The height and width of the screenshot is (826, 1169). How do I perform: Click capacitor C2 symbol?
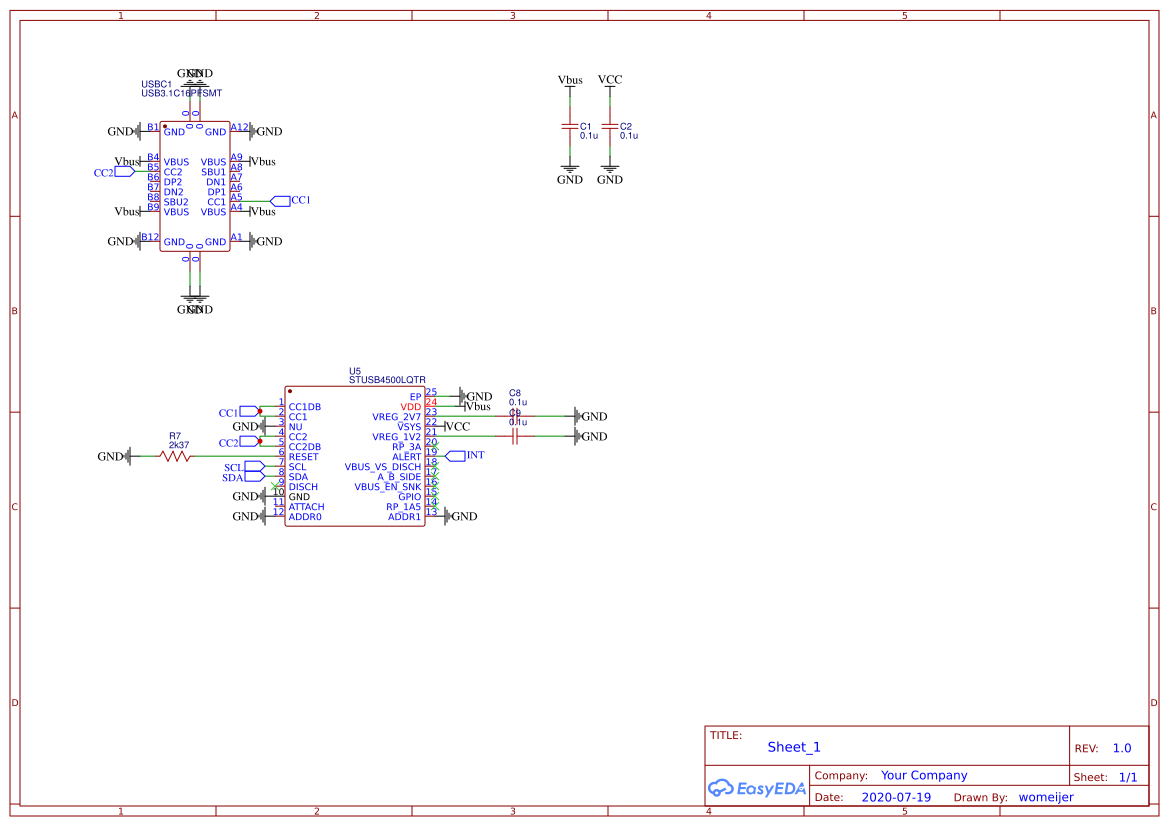(610, 128)
